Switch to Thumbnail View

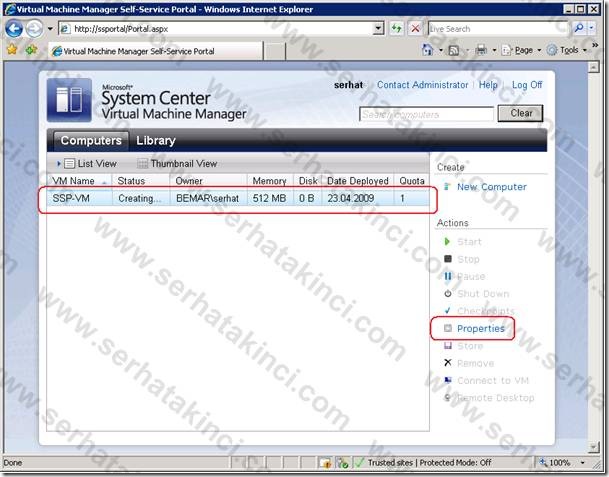pyautogui.click(x=177, y=164)
